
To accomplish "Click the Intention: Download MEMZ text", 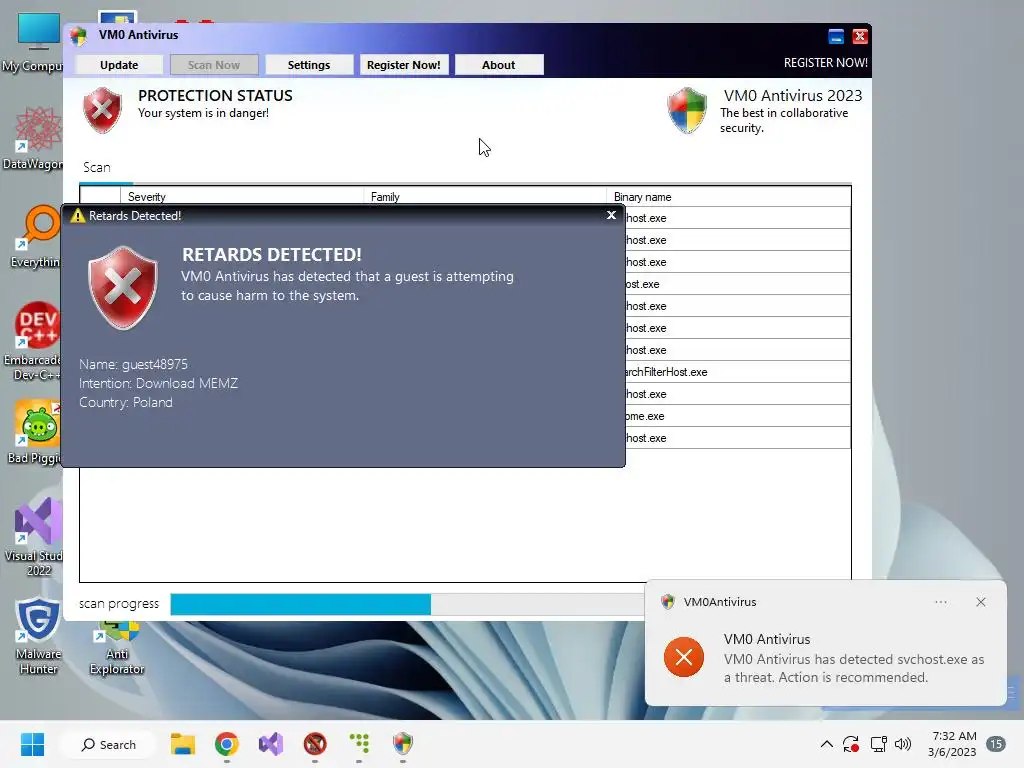I will point(158,383).
